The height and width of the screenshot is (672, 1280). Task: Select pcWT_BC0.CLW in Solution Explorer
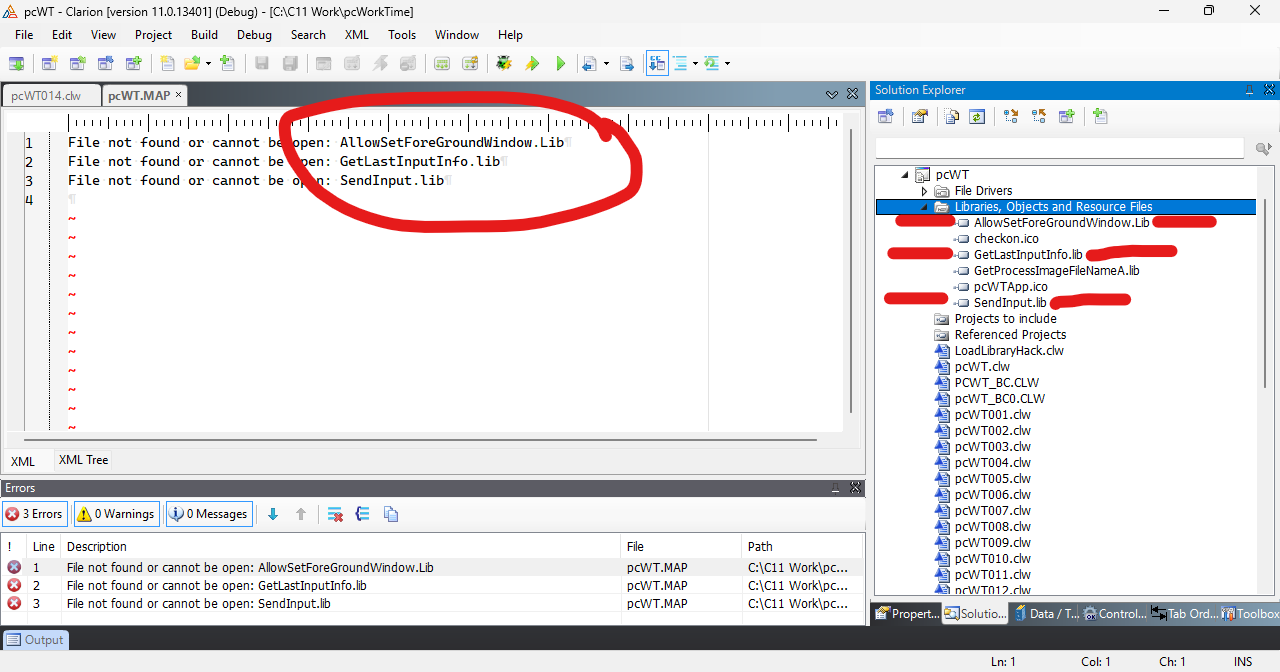pyautogui.click(x=999, y=398)
